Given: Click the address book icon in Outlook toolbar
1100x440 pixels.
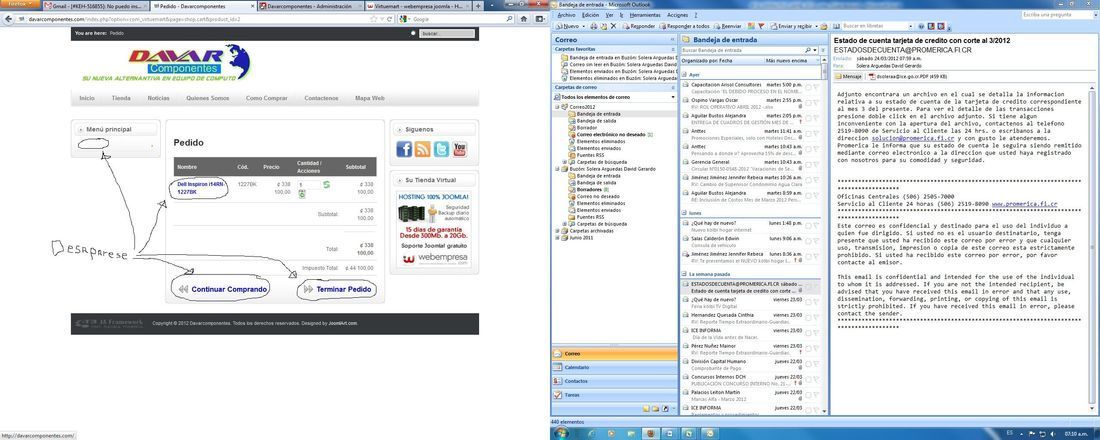Looking at the screenshot, I should click(x=836, y=26).
